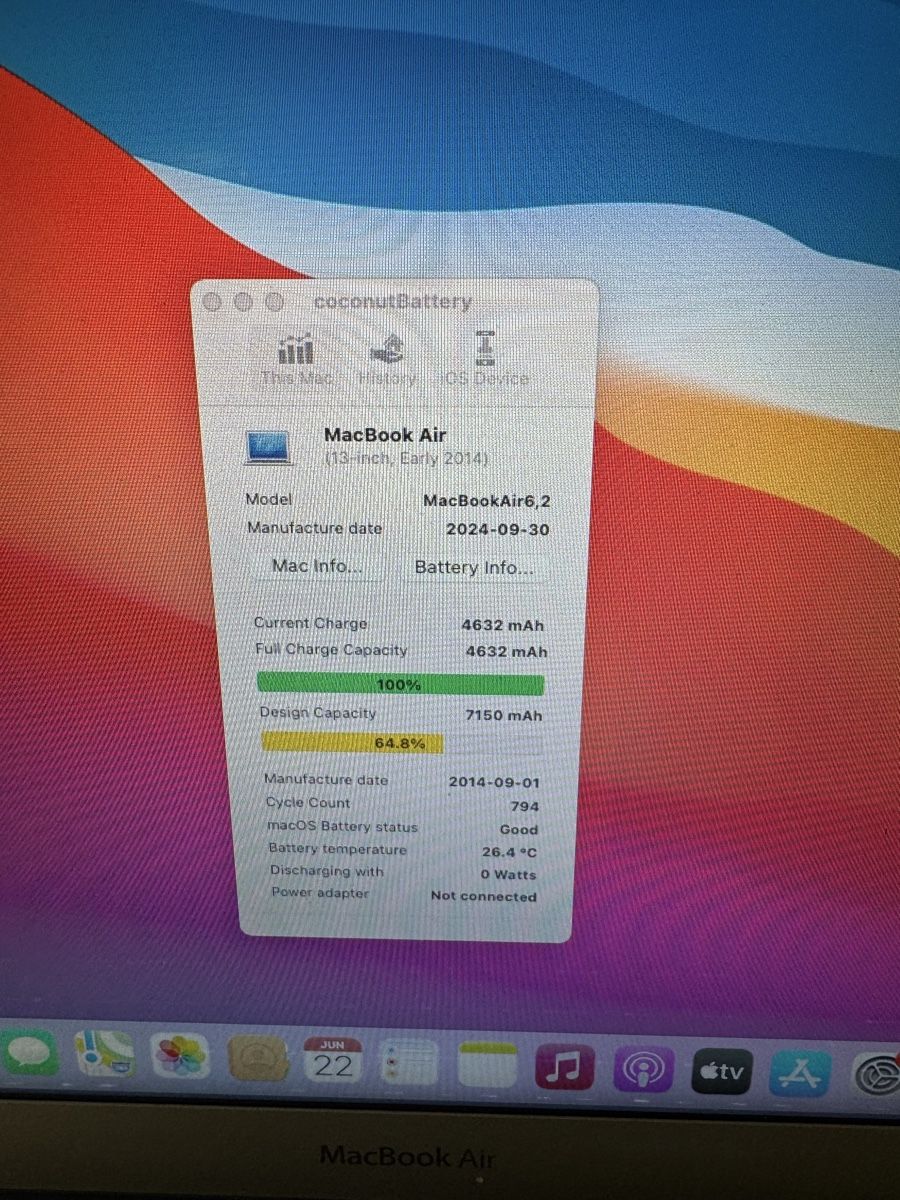Open App Store from the Dock
The width and height of the screenshot is (900, 1200).
pos(800,1072)
